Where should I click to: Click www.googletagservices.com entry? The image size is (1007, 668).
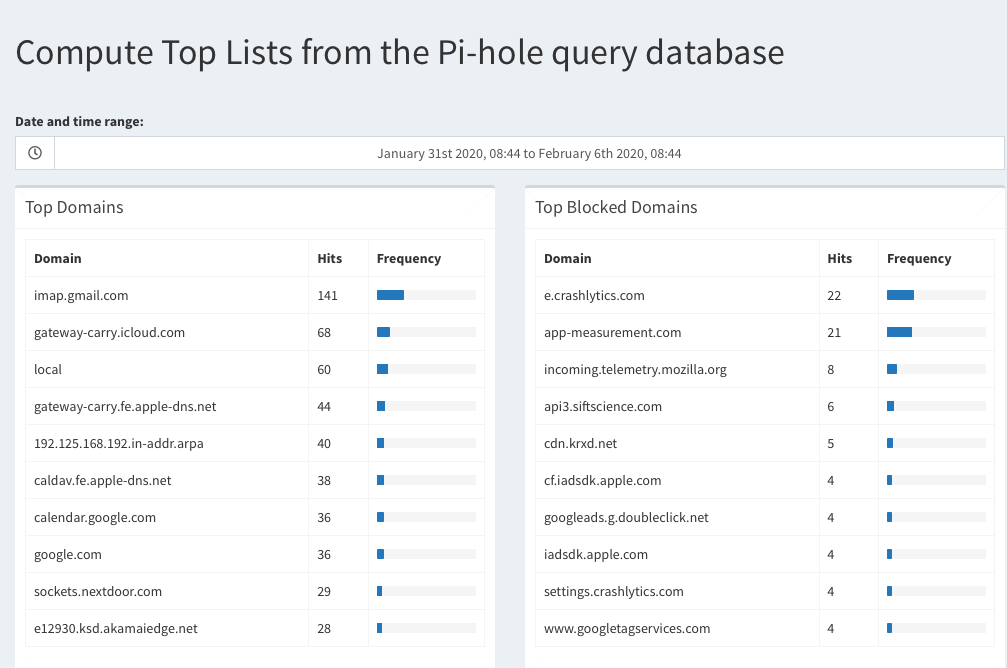coord(627,629)
